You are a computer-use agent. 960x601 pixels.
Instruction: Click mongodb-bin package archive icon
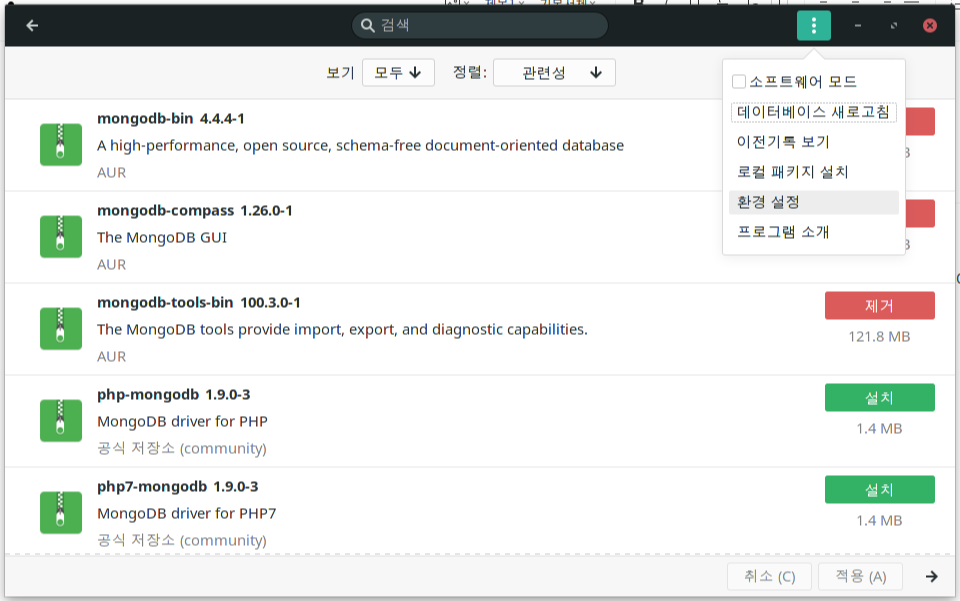pos(61,145)
